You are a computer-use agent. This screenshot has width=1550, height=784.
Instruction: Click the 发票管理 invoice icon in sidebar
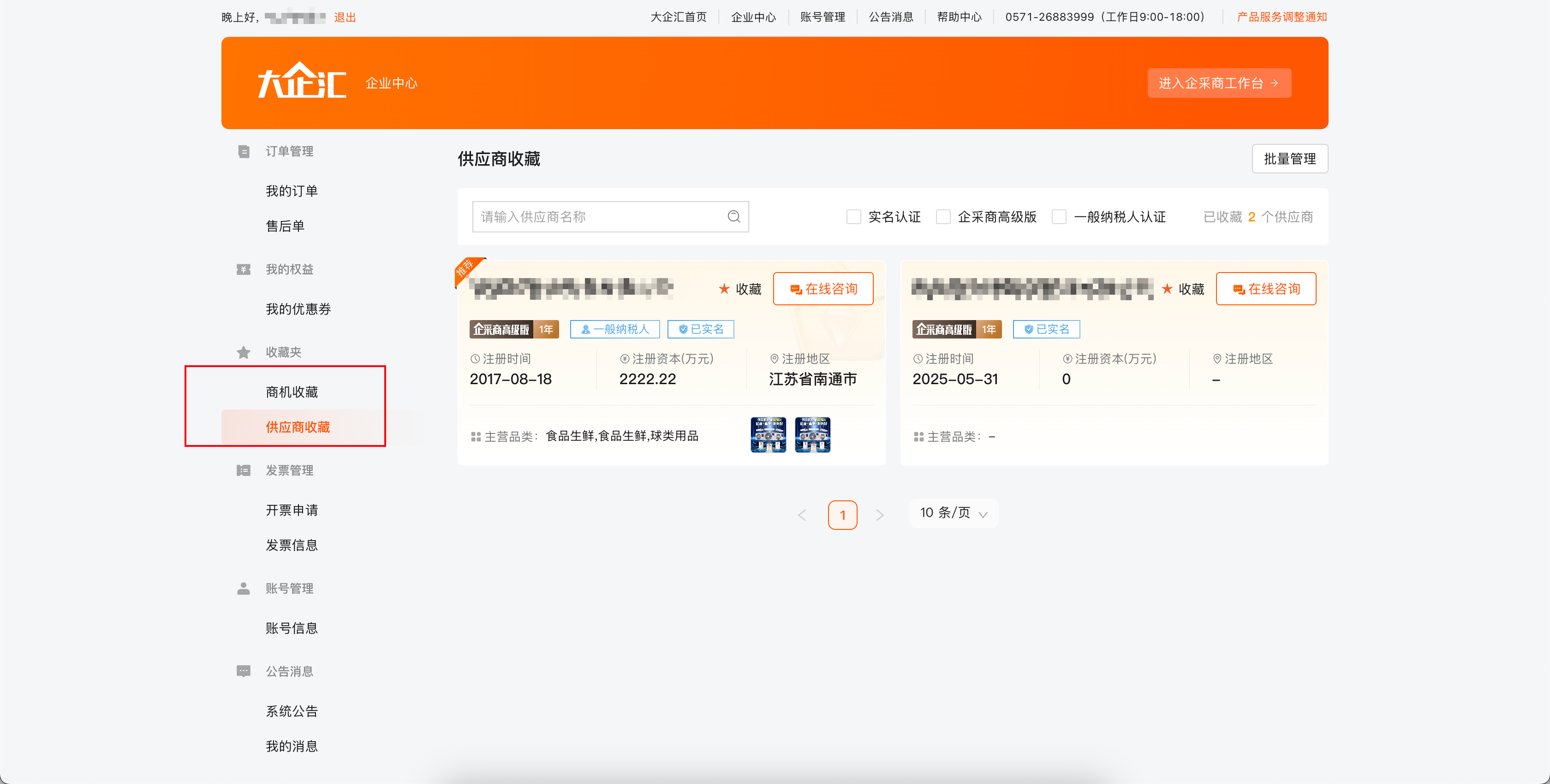point(244,470)
